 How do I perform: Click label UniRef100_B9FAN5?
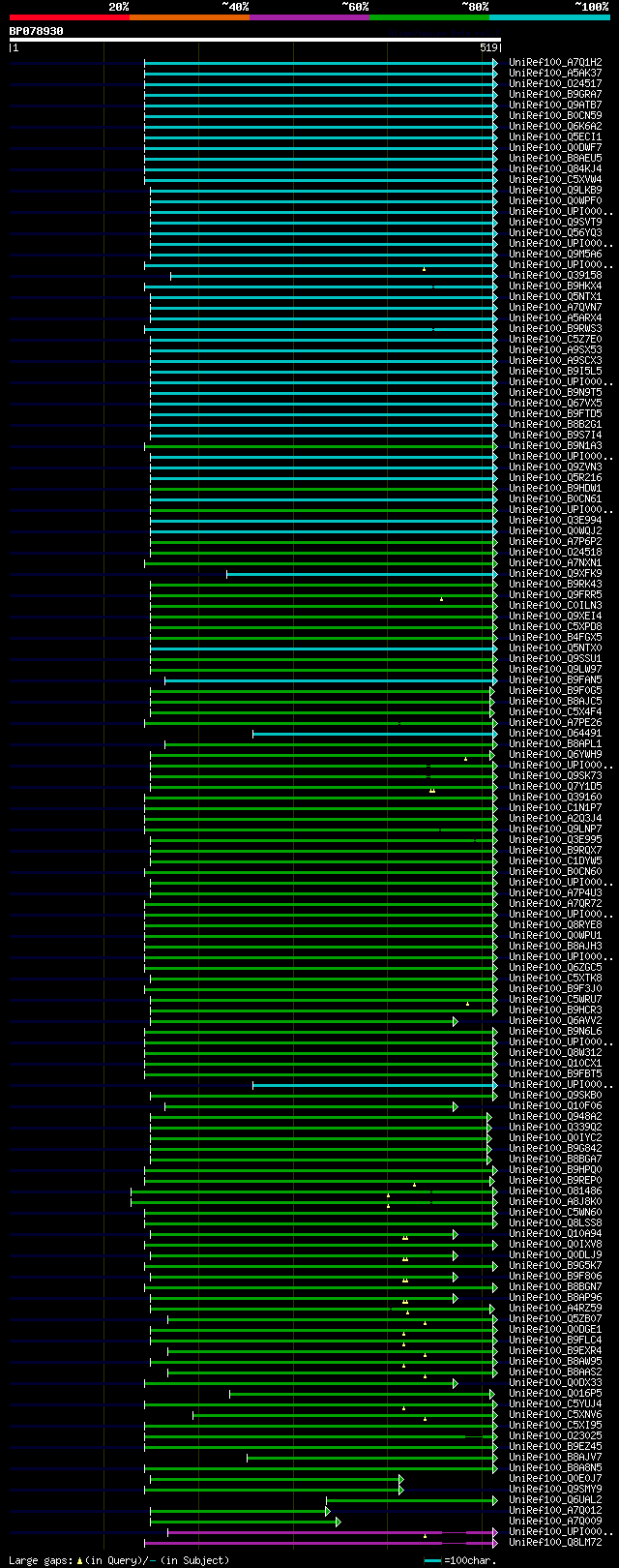coord(556,680)
